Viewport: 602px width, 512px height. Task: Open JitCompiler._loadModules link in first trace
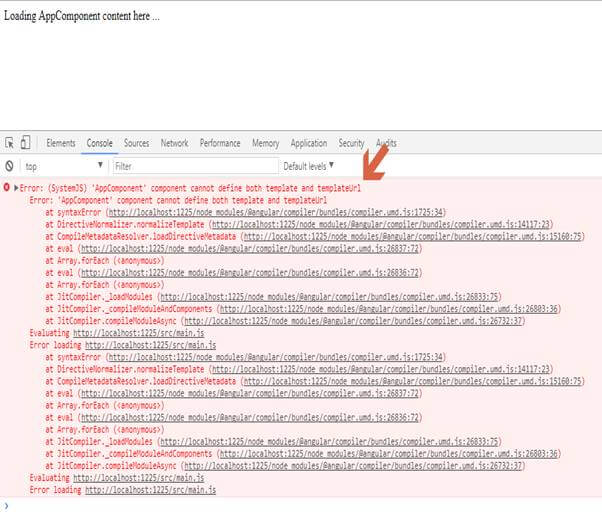point(329,297)
